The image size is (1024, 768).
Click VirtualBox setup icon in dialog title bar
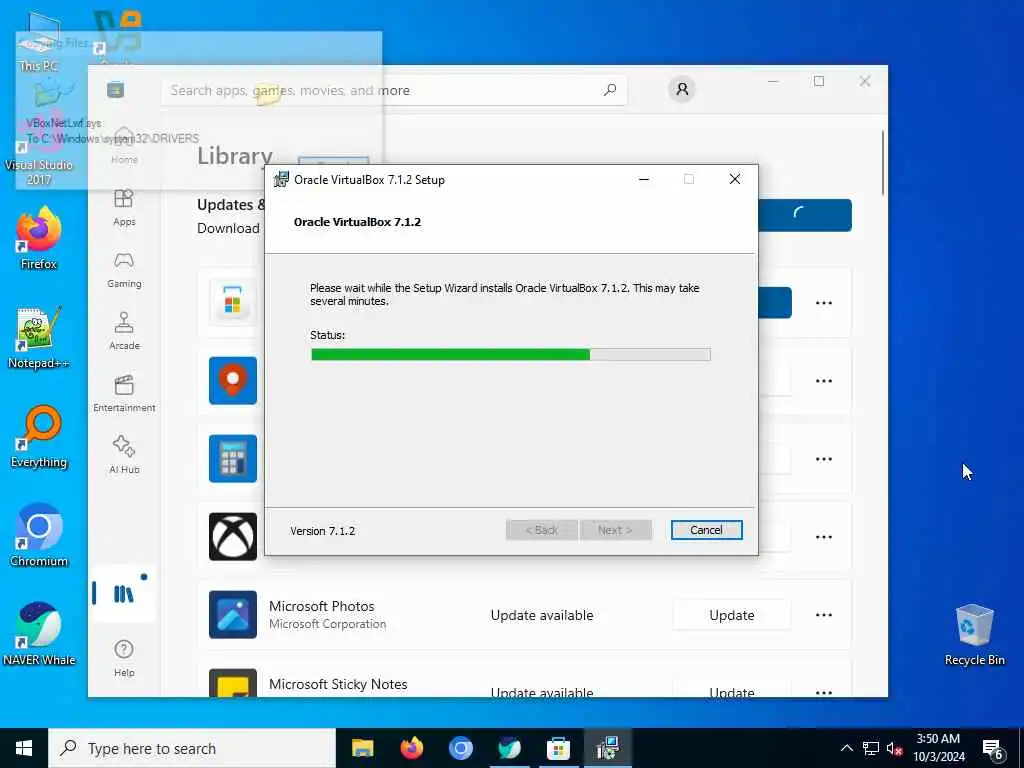point(281,180)
